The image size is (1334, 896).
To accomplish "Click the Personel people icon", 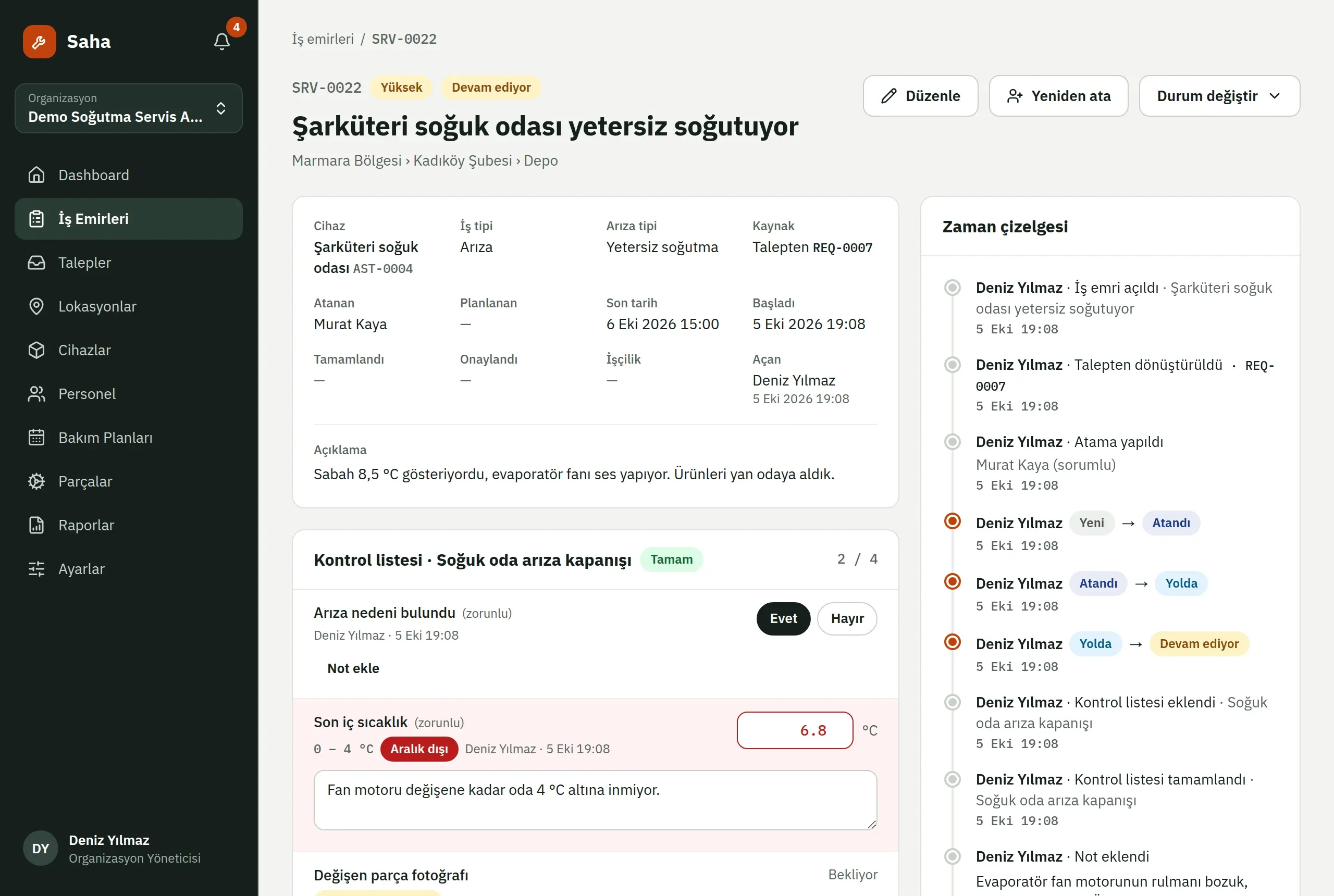I will click(36, 394).
